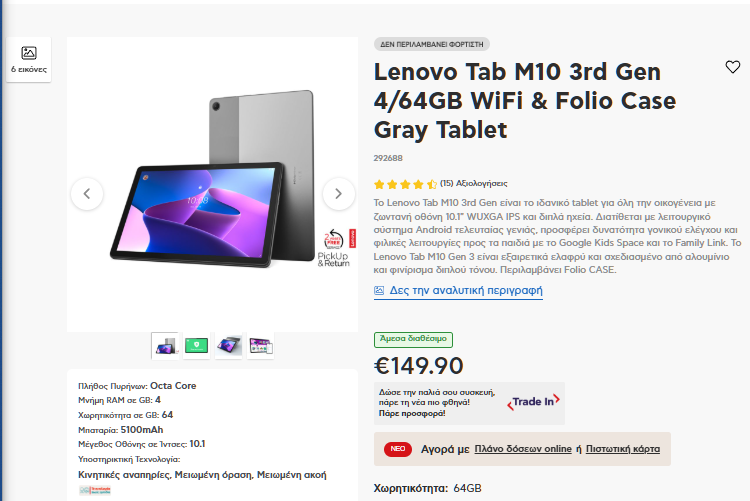The height and width of the screenshot is (501, 750).
Task: Select the green screen thumbnail
Action: (x=197, y=345)
